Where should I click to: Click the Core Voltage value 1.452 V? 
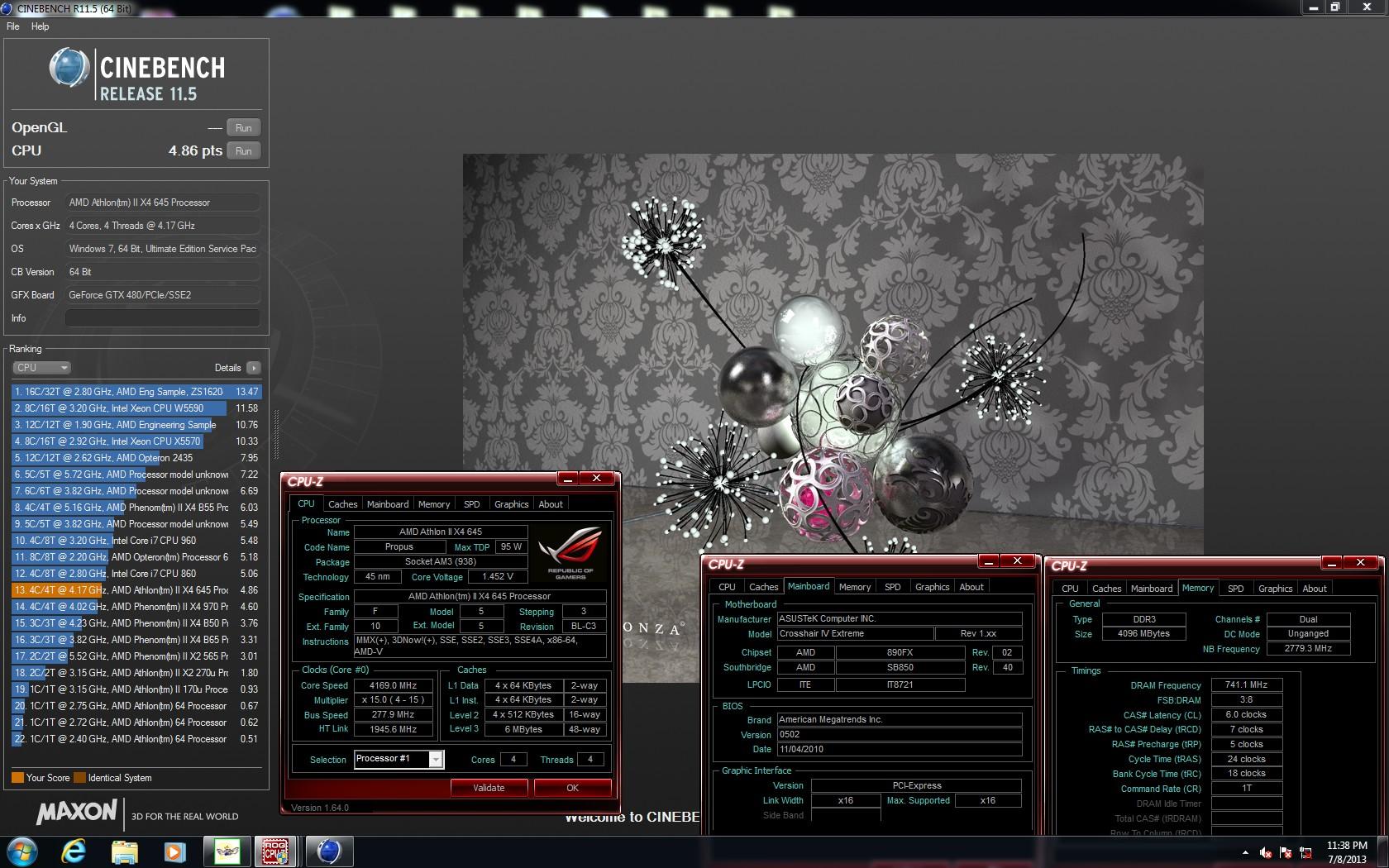[497, 576]
